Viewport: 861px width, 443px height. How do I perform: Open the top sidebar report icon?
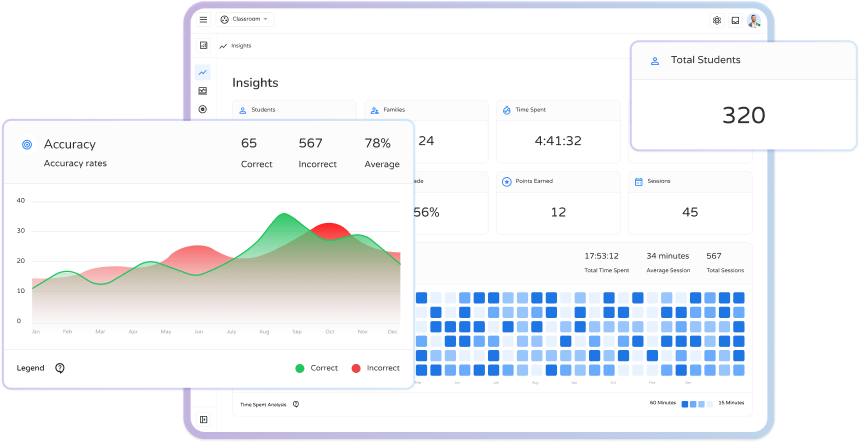[x=203, y=45]
